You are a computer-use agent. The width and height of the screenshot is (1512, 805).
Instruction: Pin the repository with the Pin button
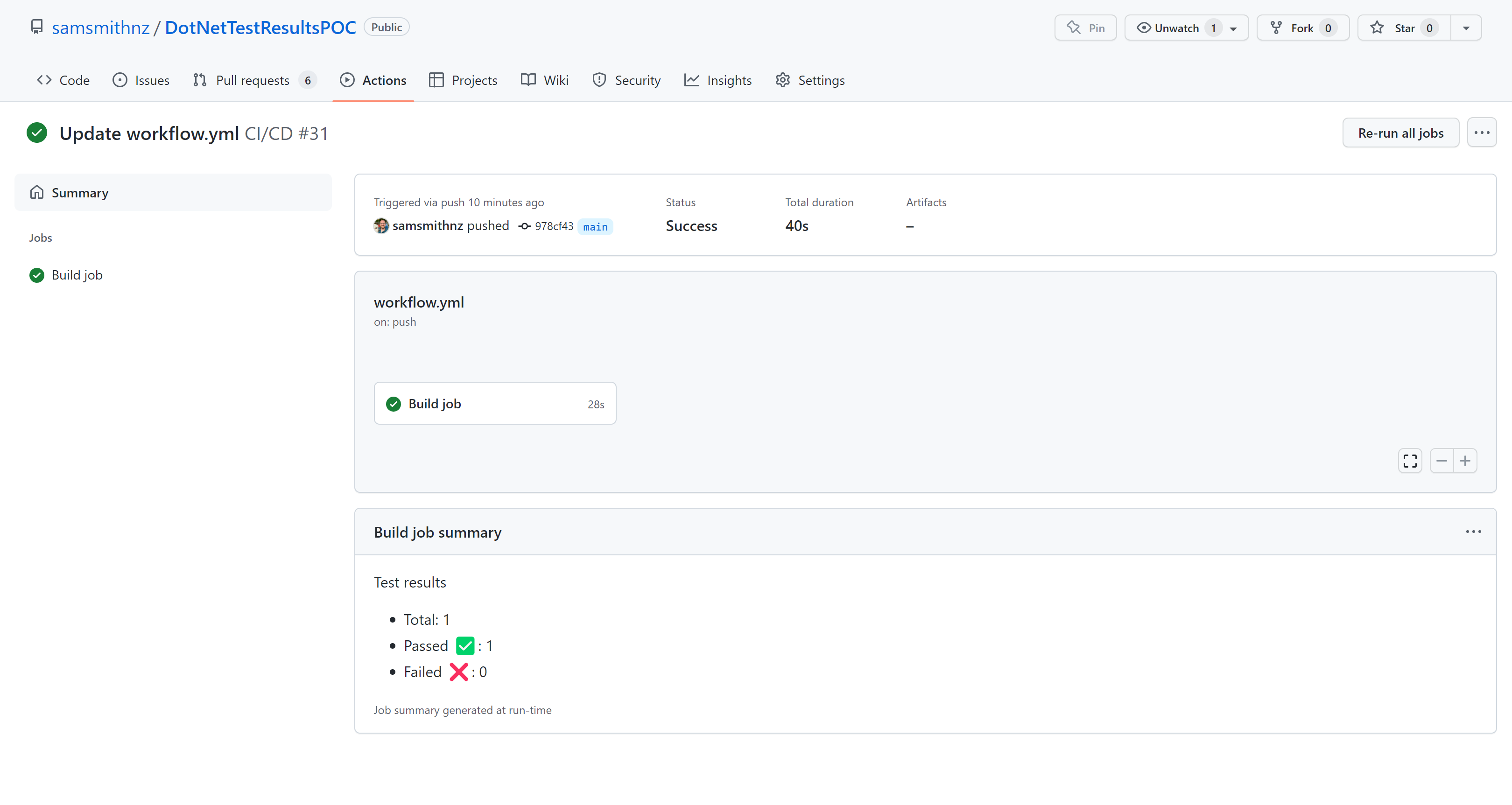(x=1085, y=28)
